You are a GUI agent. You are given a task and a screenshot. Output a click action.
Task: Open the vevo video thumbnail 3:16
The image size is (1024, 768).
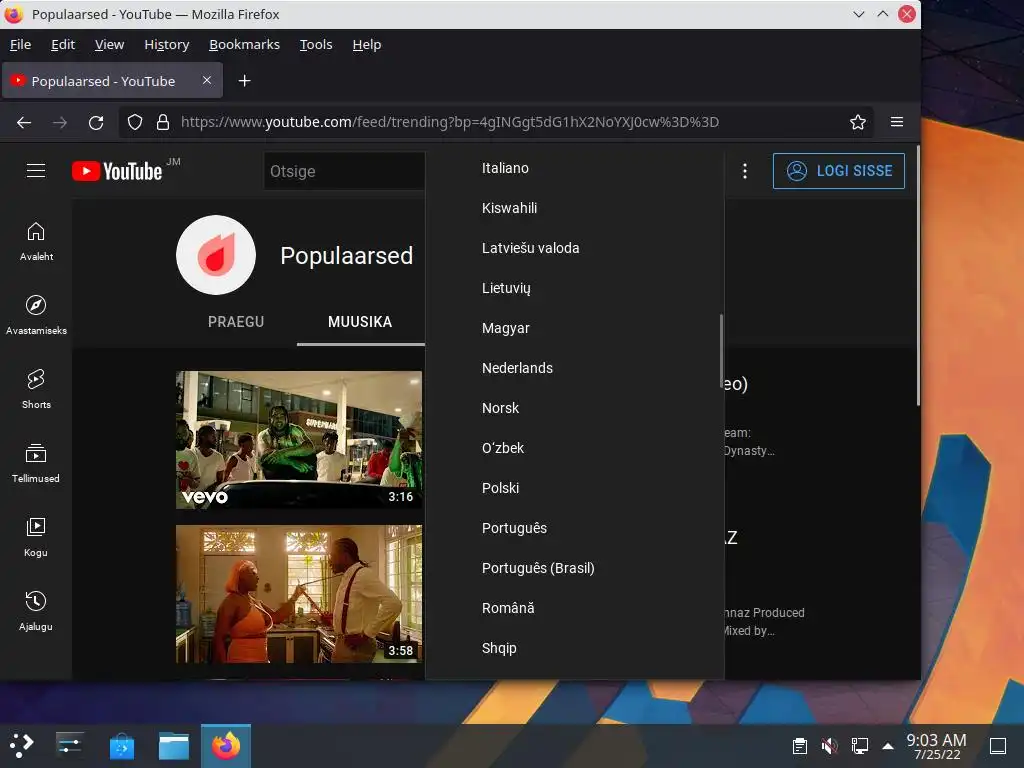point(299,440)
